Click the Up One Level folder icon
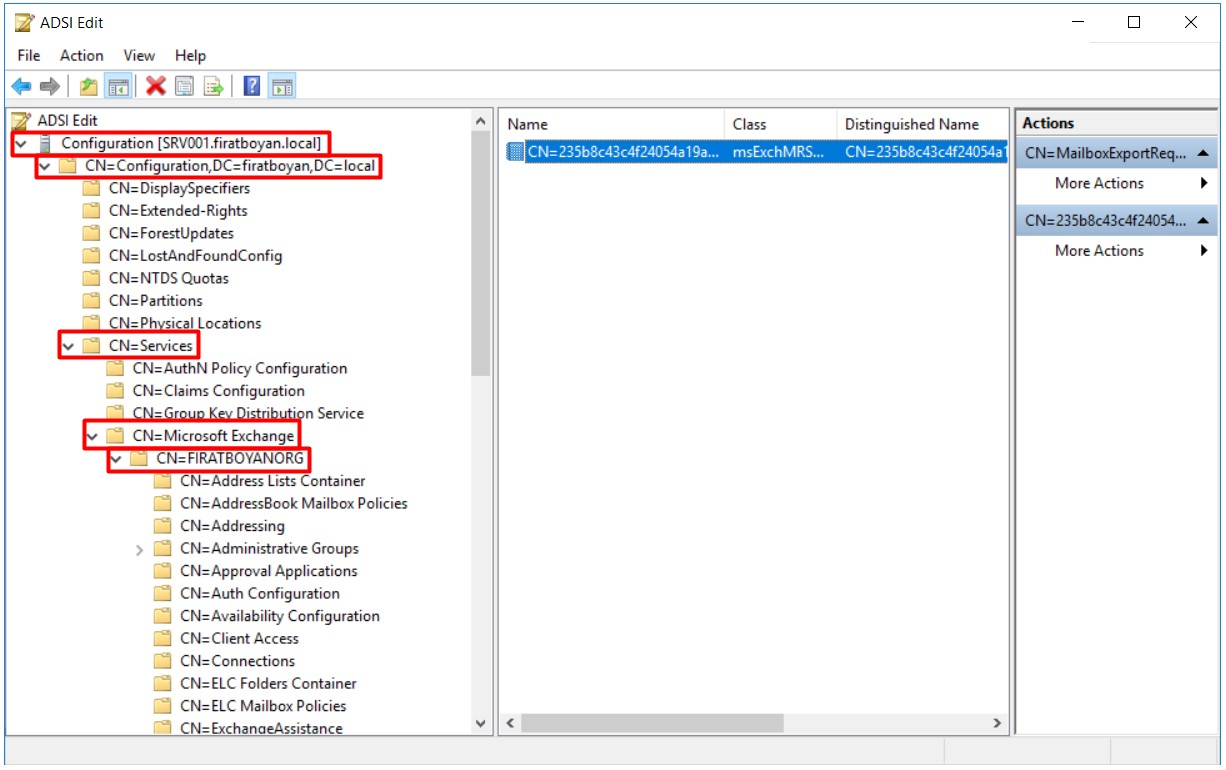This screenshot has width=1226, height=770. click(x=89, y=87)
